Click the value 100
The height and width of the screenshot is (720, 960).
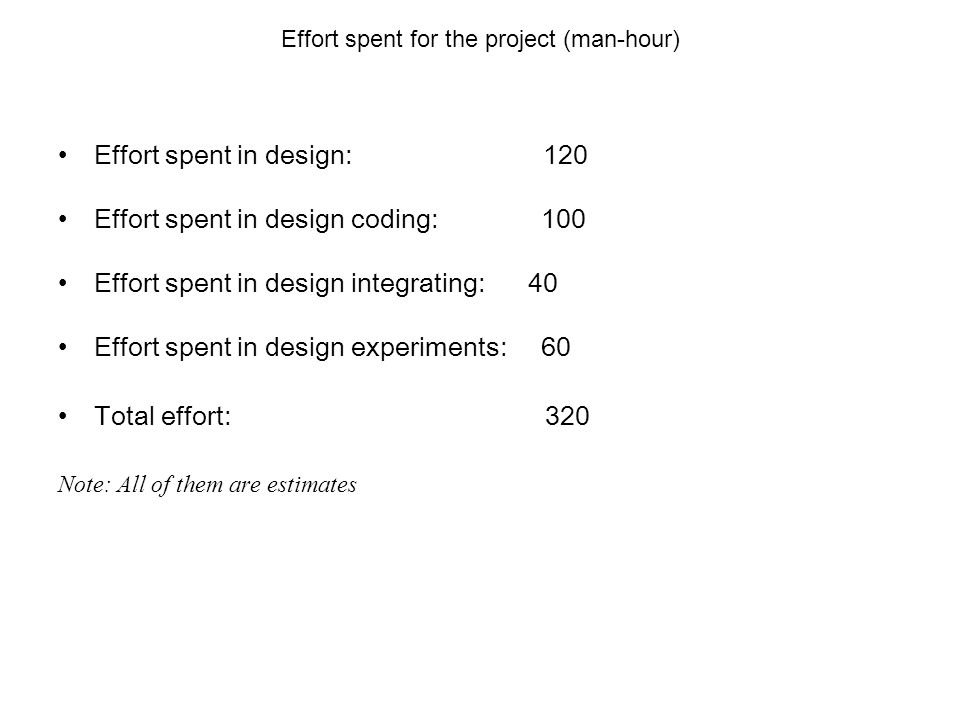(564, 219)
